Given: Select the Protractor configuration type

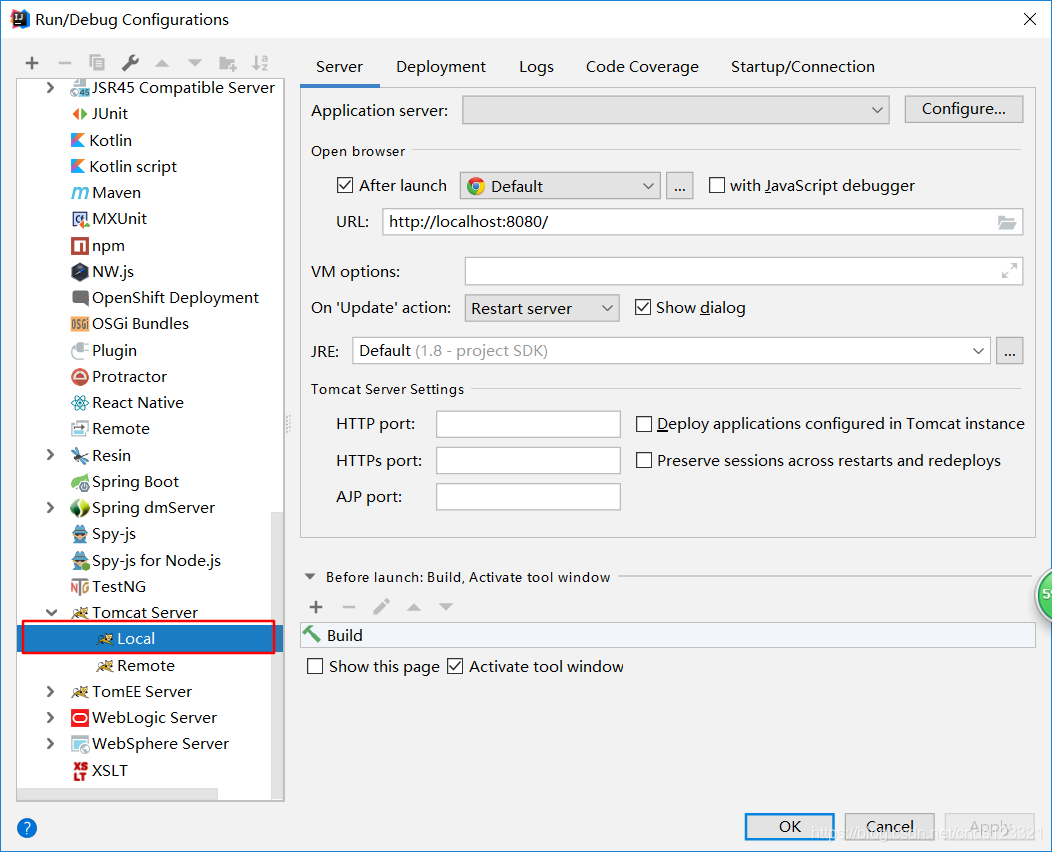Looking at the screenshot, I should click(119, 376).
